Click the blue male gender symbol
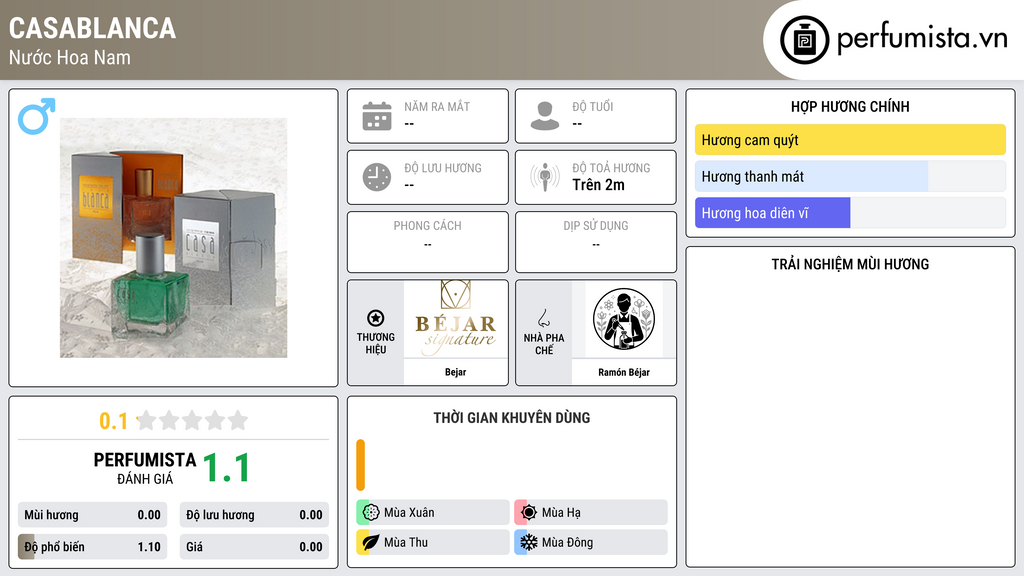Viewport: 1024px width, 576px height. (x=37, y=116)
